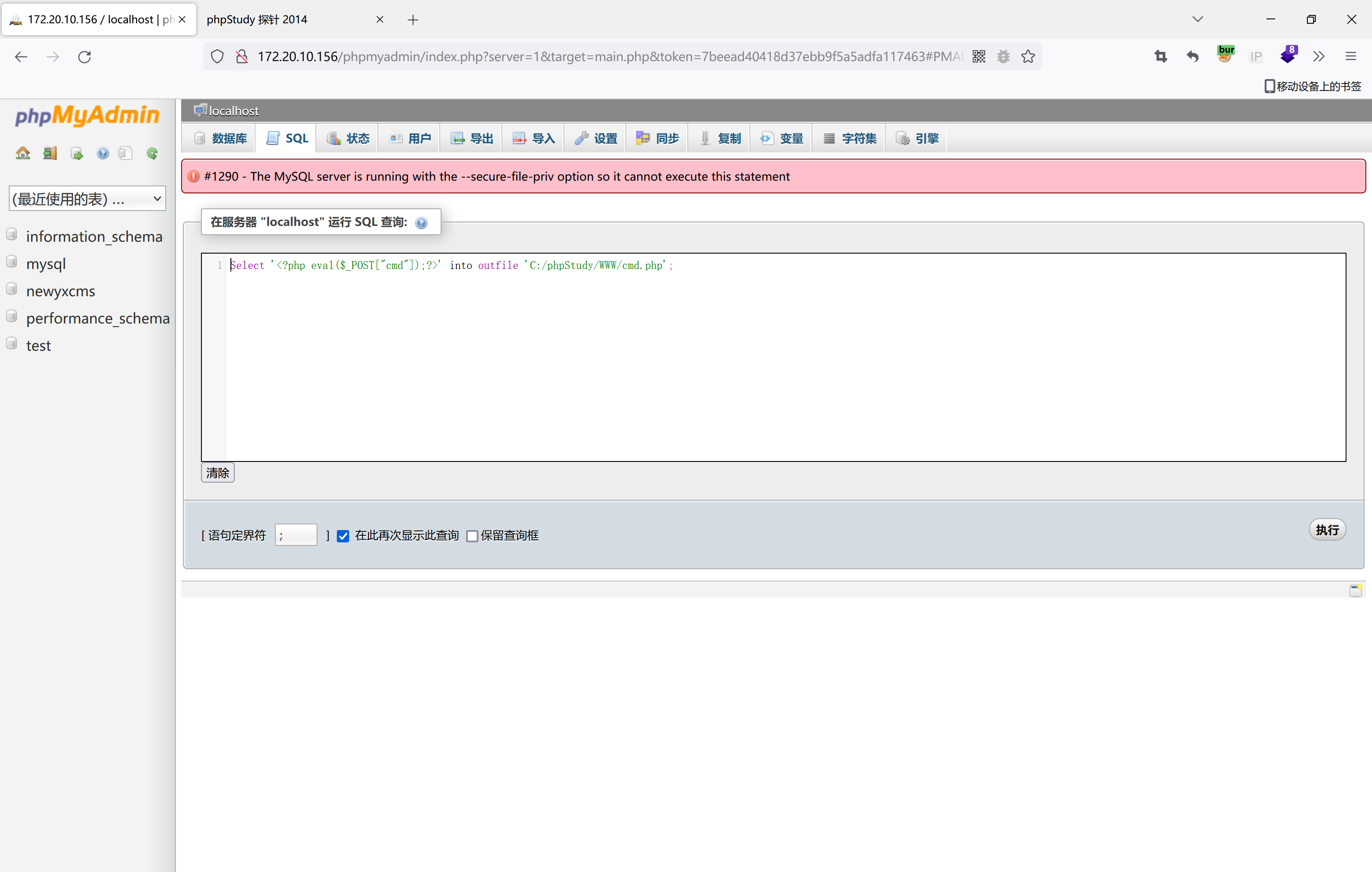1372x872 pixels.
Task: Bookmark the page with the star icon
Action: [1028, 56]
